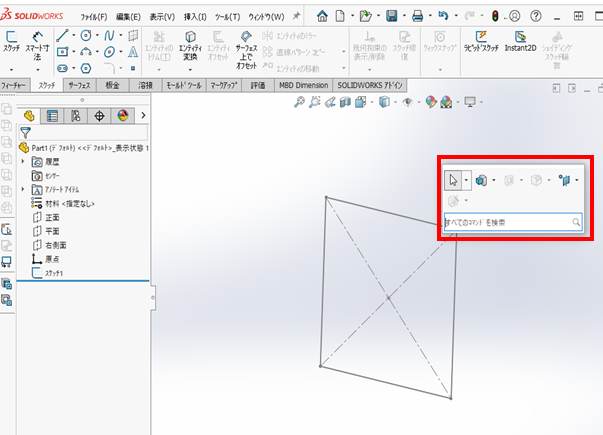Click the Print icon
Image resolution: width=603 pixels, height=435 pixels.
tap(417, 16)
